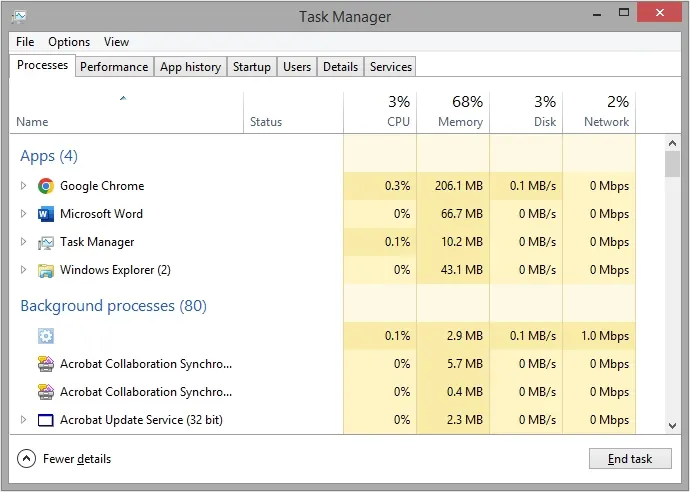Sort by the Status column header
Image resolution: width=690 pixels, height=492 pixels.
(x=294, y=113)
